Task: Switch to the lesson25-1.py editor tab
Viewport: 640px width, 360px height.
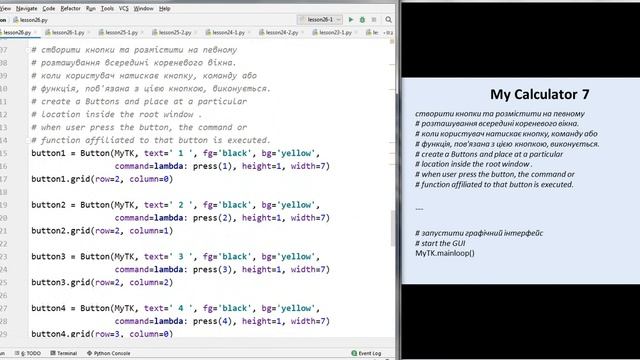Action: tap(122, 32)
